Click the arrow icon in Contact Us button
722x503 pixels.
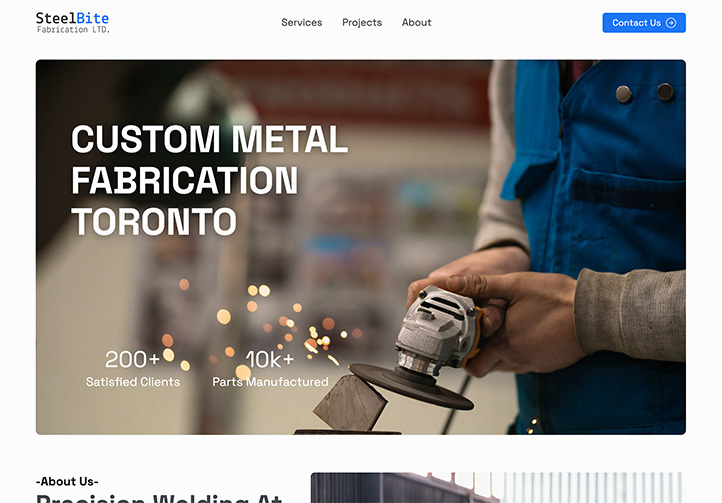click(x=671, y=23)
